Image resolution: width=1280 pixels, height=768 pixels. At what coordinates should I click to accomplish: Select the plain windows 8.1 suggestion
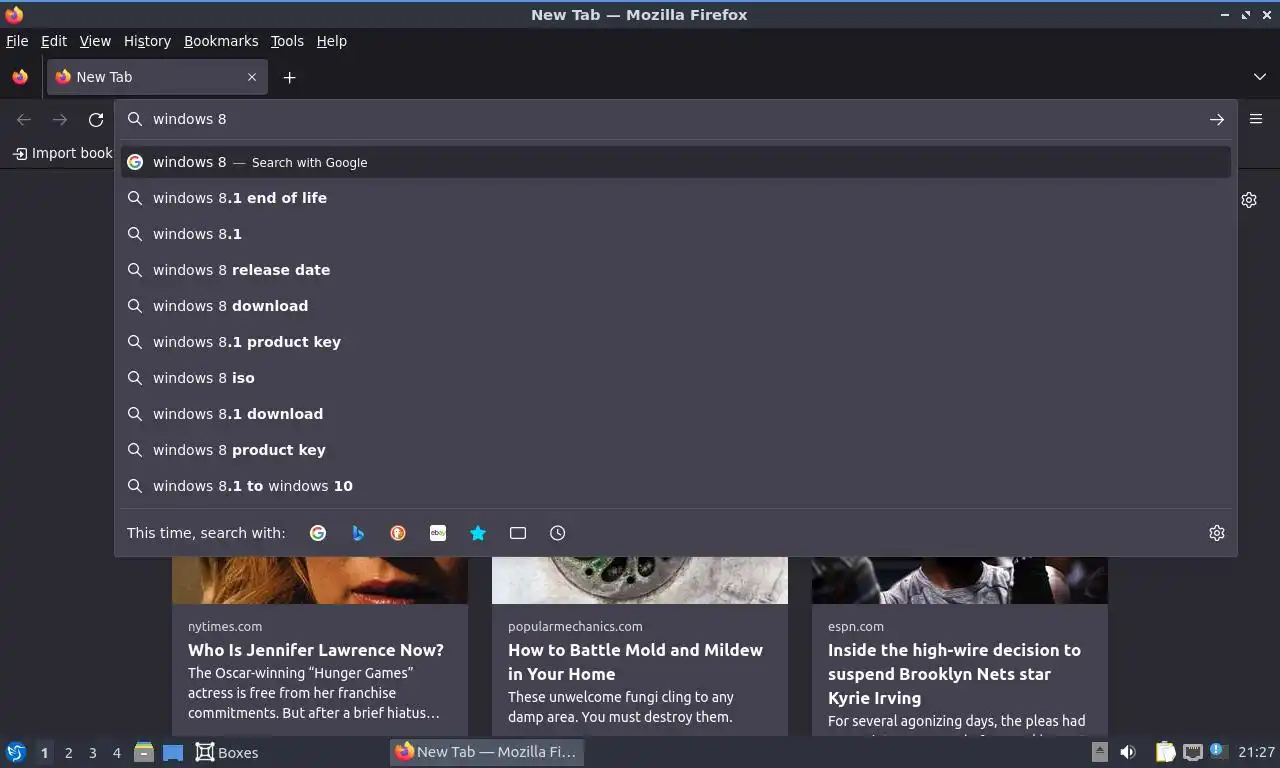tap(676, 234)
